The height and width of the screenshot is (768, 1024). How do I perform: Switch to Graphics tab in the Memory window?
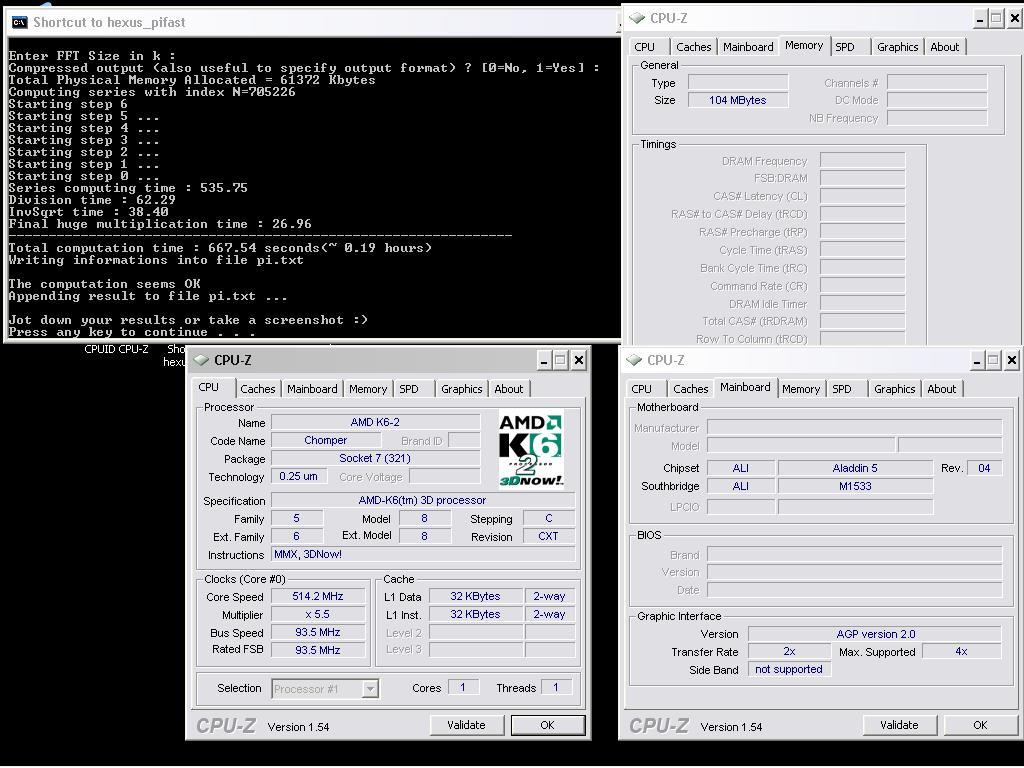click(898, 47)
